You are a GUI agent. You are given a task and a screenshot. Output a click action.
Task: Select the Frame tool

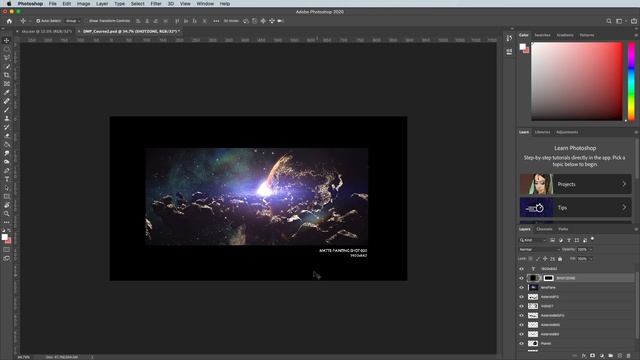click(7, 84)
